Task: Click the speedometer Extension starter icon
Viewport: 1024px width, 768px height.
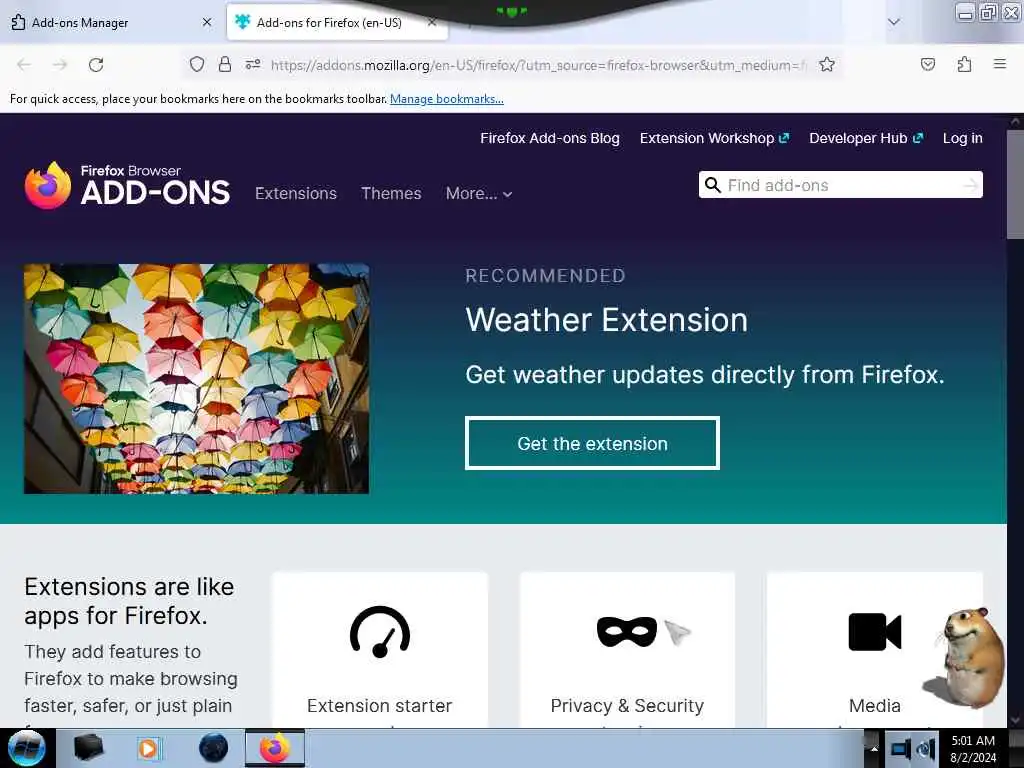Action: click(x=379, y=632)
